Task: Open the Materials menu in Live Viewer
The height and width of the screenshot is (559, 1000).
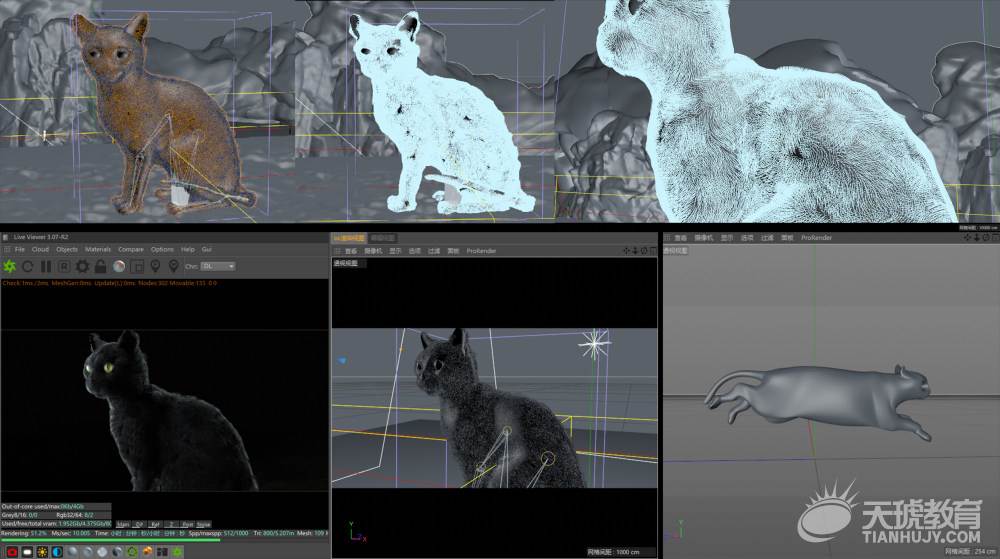Action: [98, 249]
